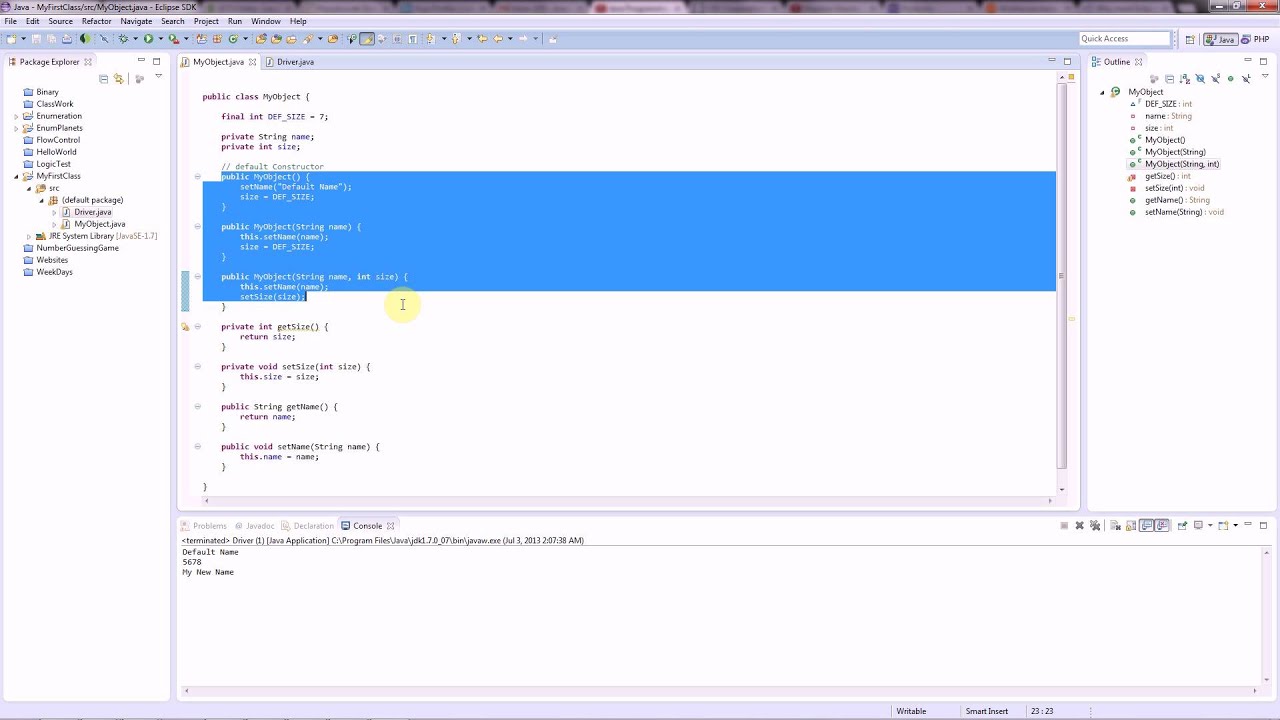Toggle Scroll Lock in Console
This screenshot has width=1280, height=720.
pyautogui.click(x=1131, y=526)
